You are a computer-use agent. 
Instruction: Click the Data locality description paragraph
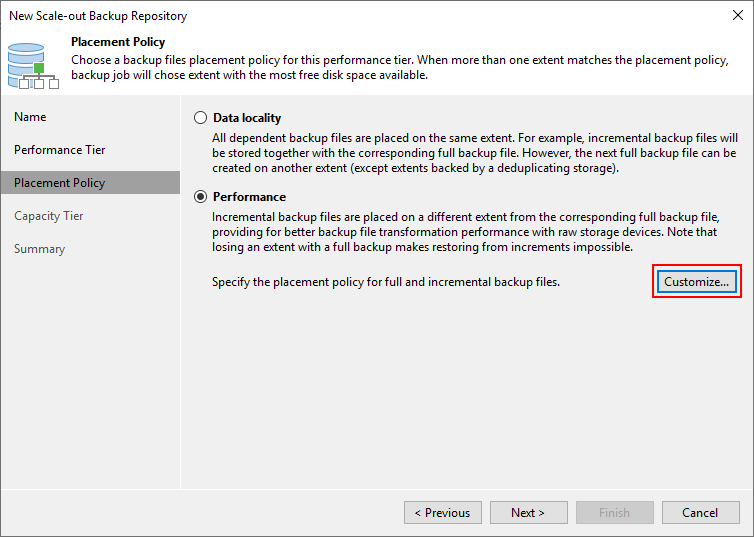coord(475,153)
